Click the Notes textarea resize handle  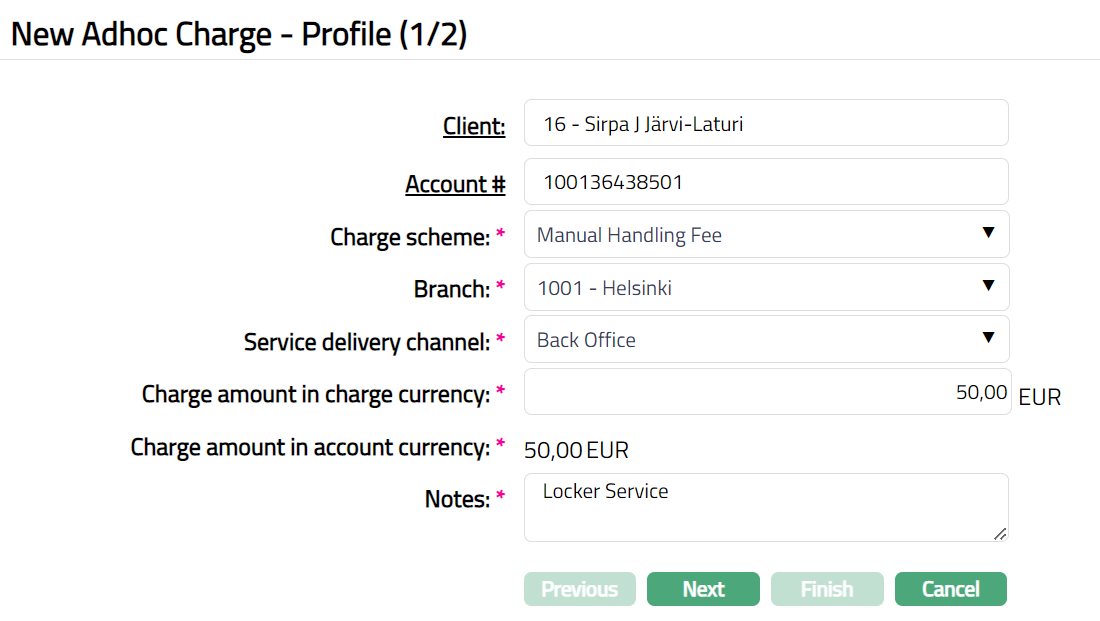999,533
